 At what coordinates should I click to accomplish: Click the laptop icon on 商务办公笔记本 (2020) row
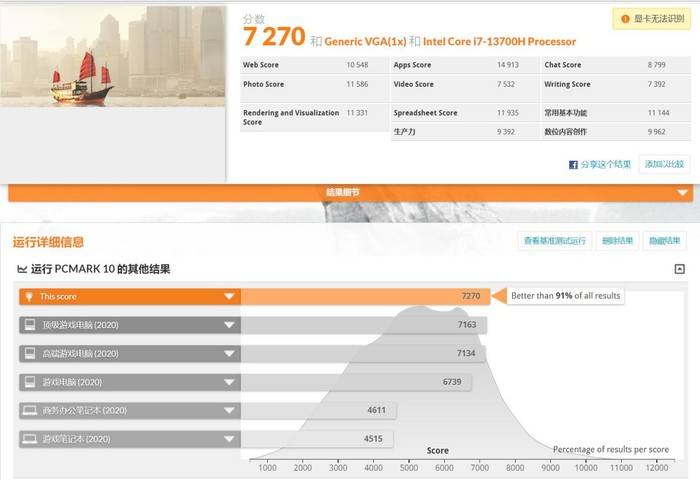click(x=30, y=410)
